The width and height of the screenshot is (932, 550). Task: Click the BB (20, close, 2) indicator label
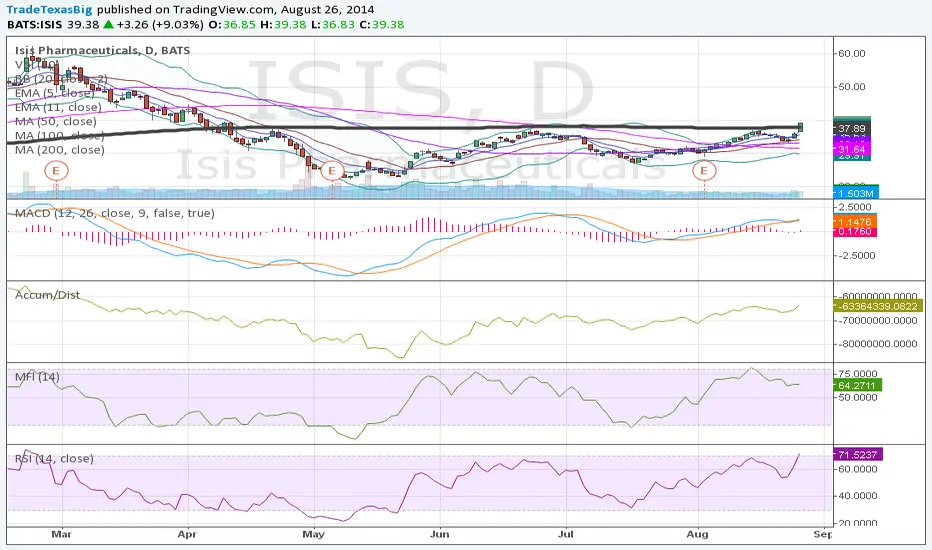pyautogui.click(x=61, y=78)
